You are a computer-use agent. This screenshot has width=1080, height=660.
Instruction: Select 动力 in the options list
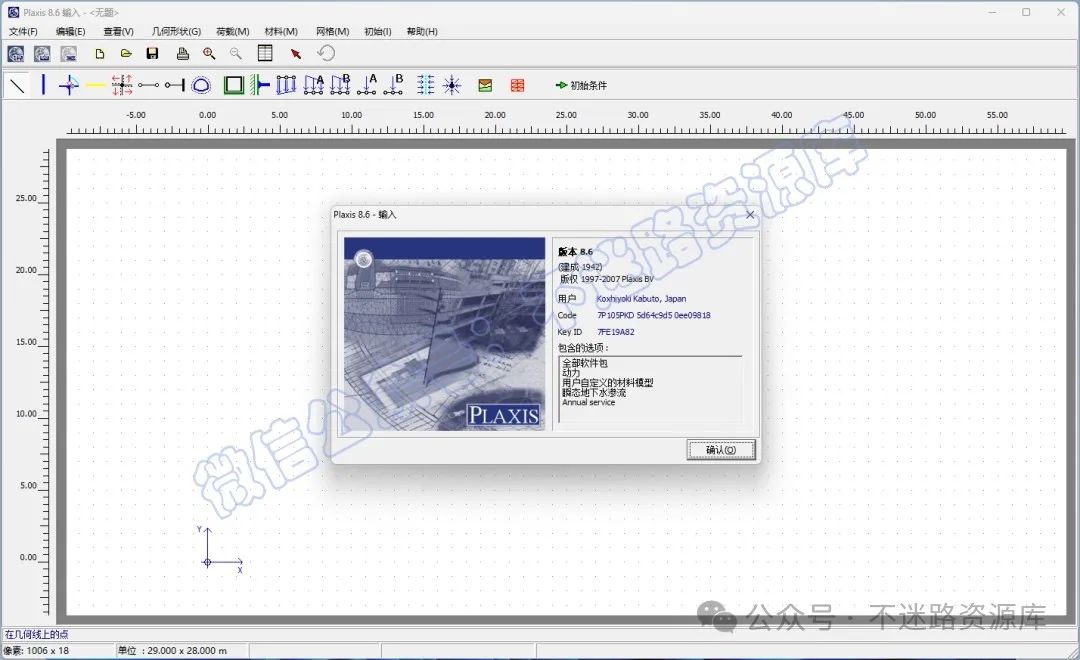571,373
